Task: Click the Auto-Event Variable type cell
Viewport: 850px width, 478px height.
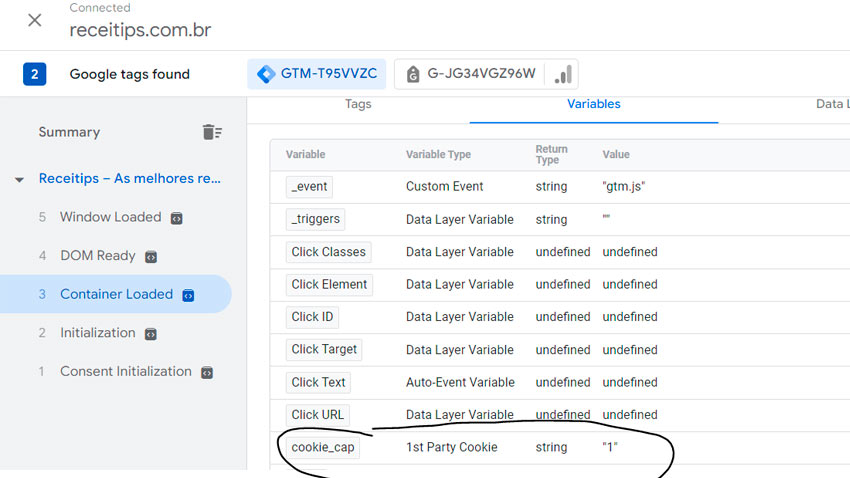Action: click(460, 382)
